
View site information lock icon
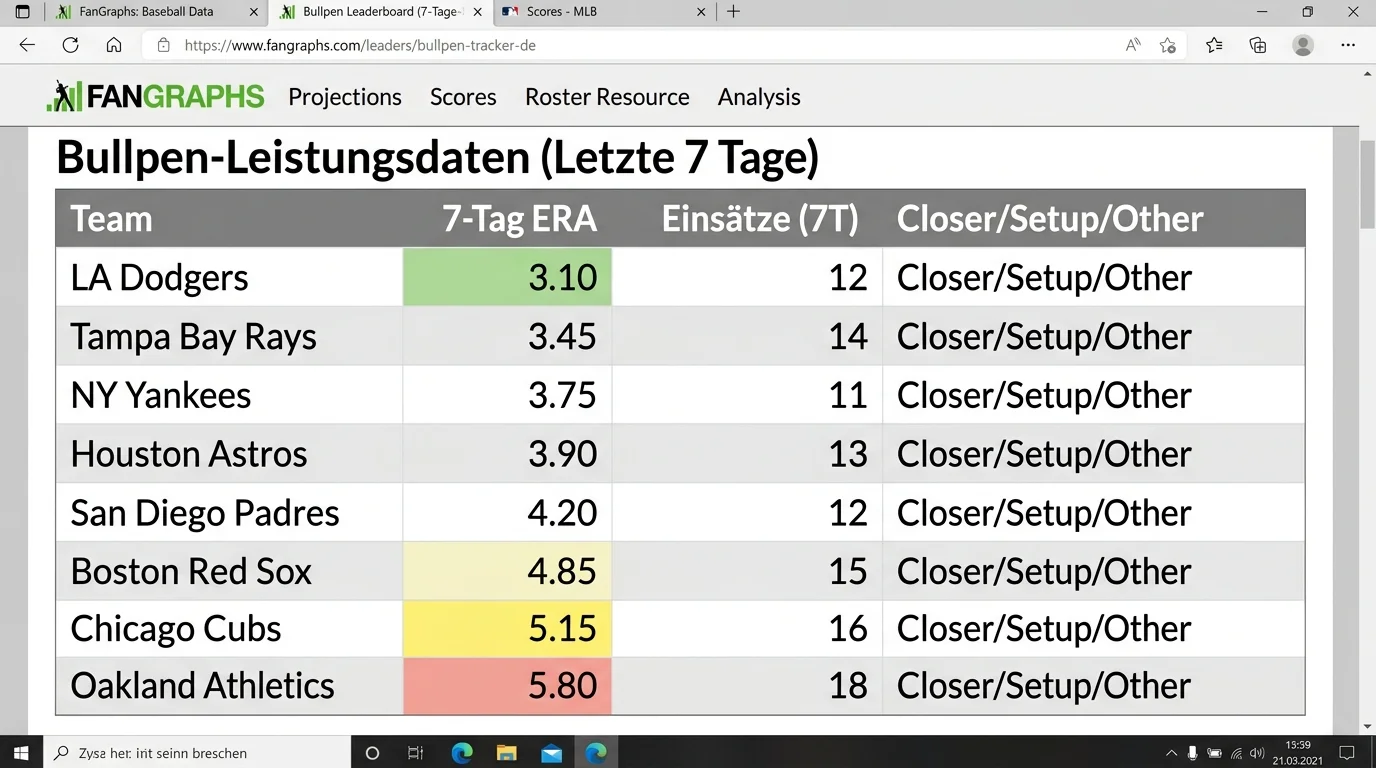pyautogui.click(x=164, y=45)
